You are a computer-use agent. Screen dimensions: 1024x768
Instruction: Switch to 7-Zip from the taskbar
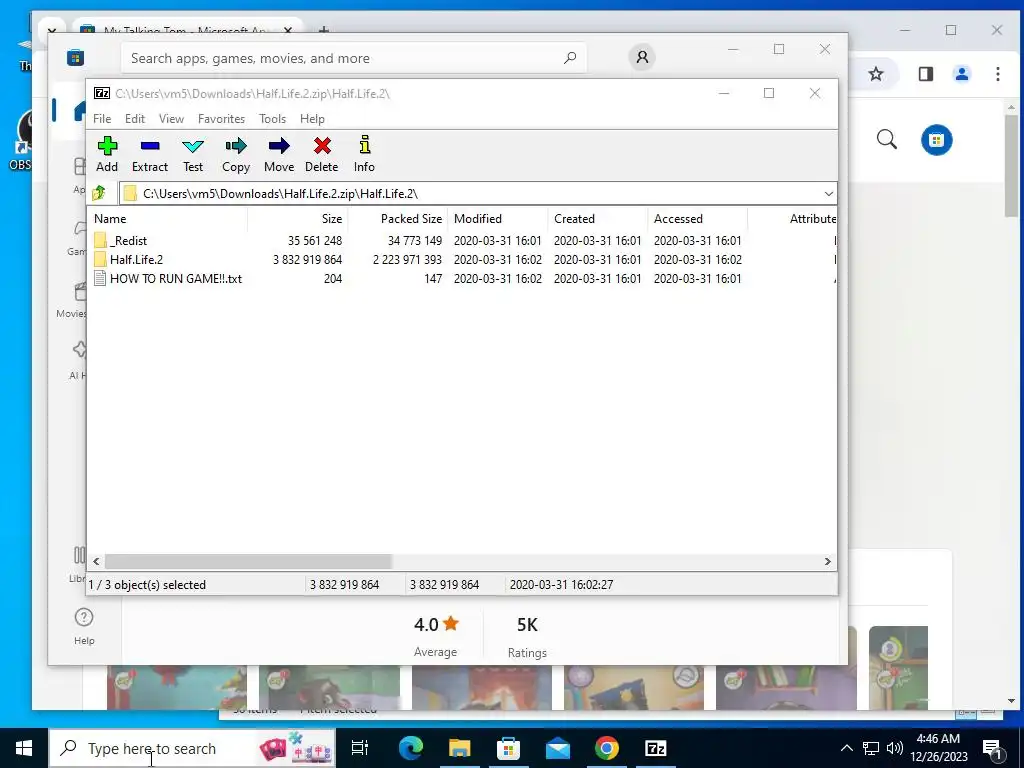(655, 748)
